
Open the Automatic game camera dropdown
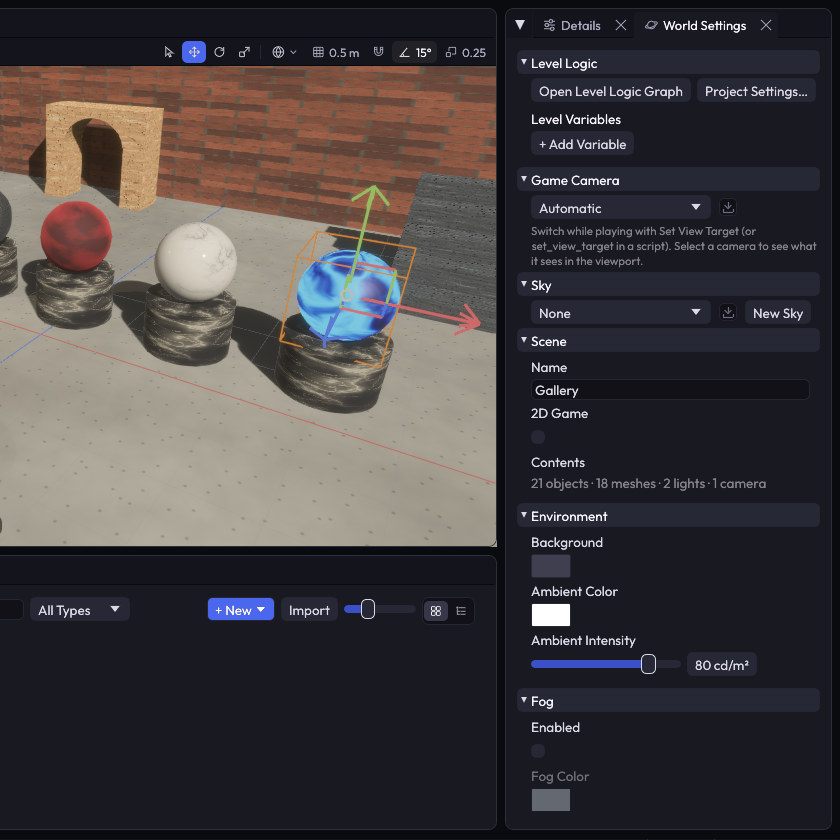click(620, 208)
